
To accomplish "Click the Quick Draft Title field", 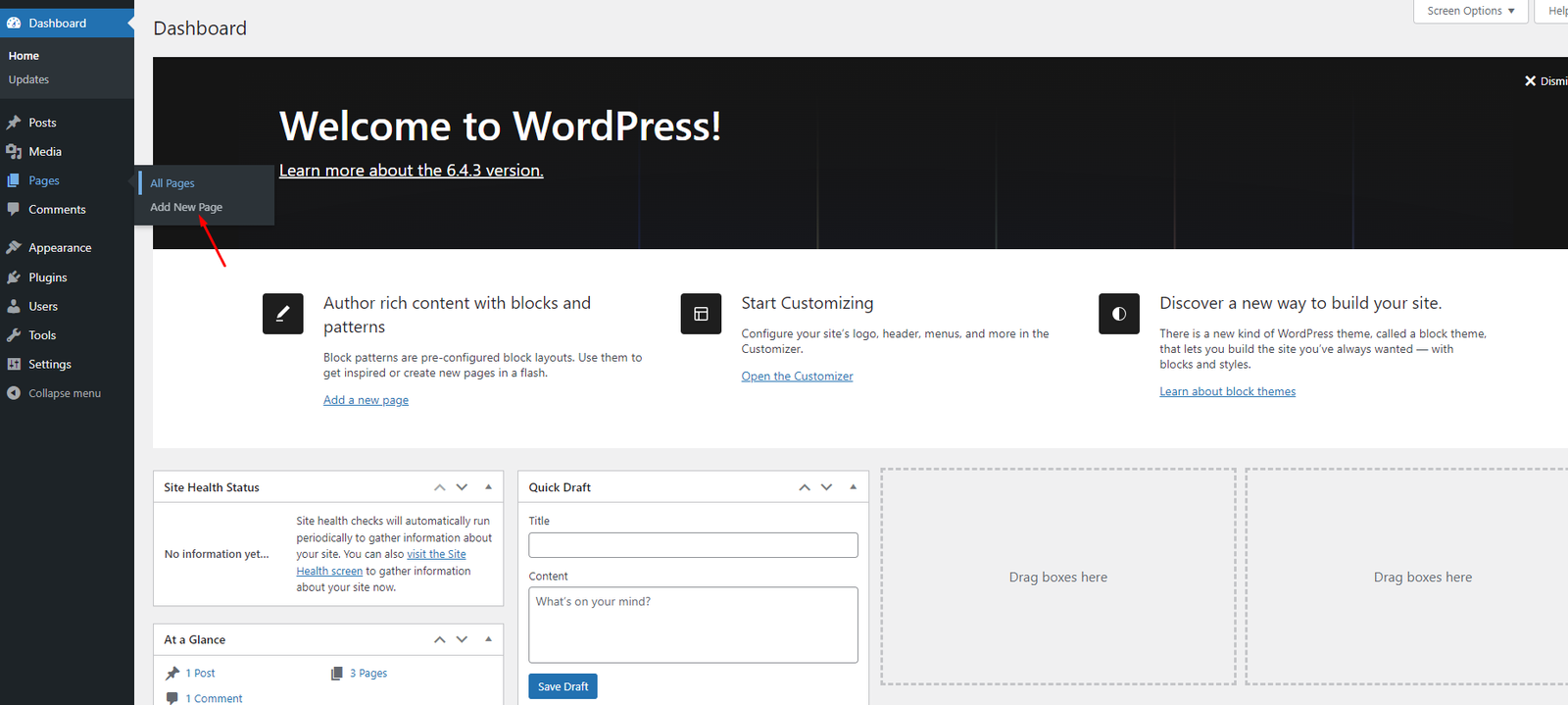I will click(x=693, y=545).
